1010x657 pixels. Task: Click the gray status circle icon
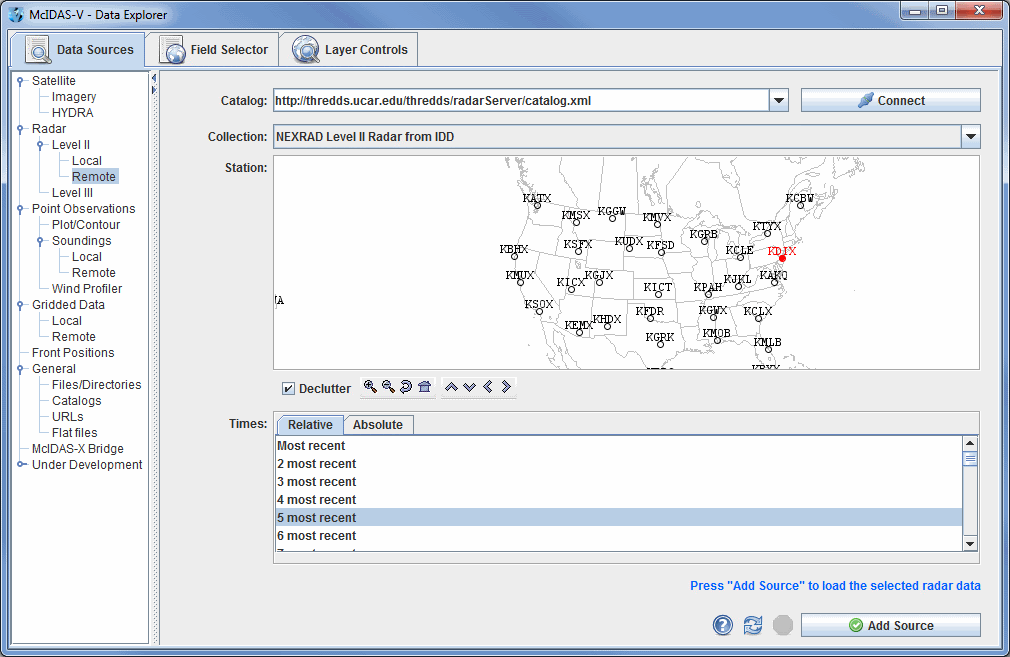[x=783, y=625]
